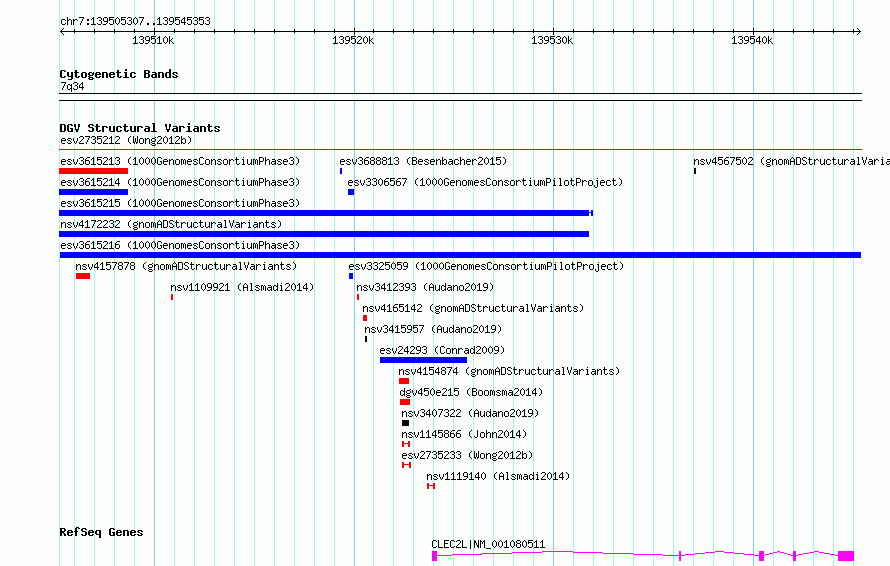Image resolution: width=890 pixels, height=566 pixels.
Task: Click the red esv2735212 variant line
Action: click(460, 150)
